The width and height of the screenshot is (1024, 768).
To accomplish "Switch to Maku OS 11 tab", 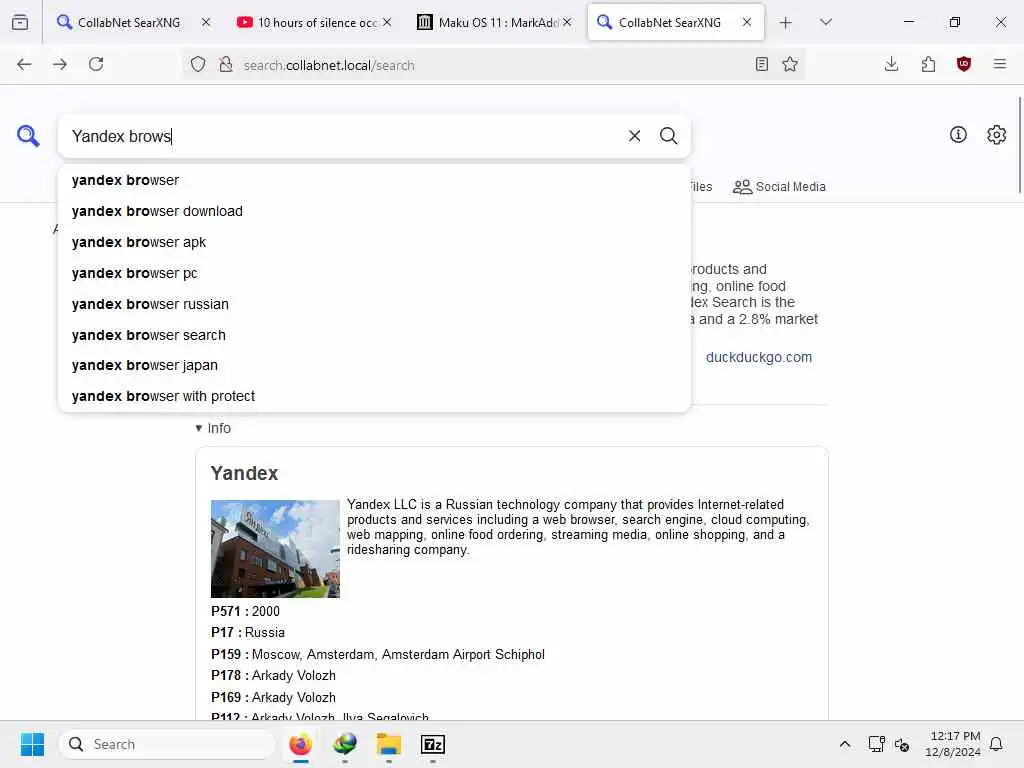I will (495, 22).
